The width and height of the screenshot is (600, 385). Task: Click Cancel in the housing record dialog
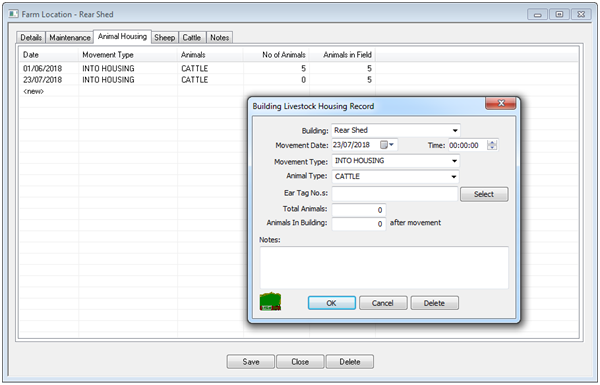coord(383,303)
